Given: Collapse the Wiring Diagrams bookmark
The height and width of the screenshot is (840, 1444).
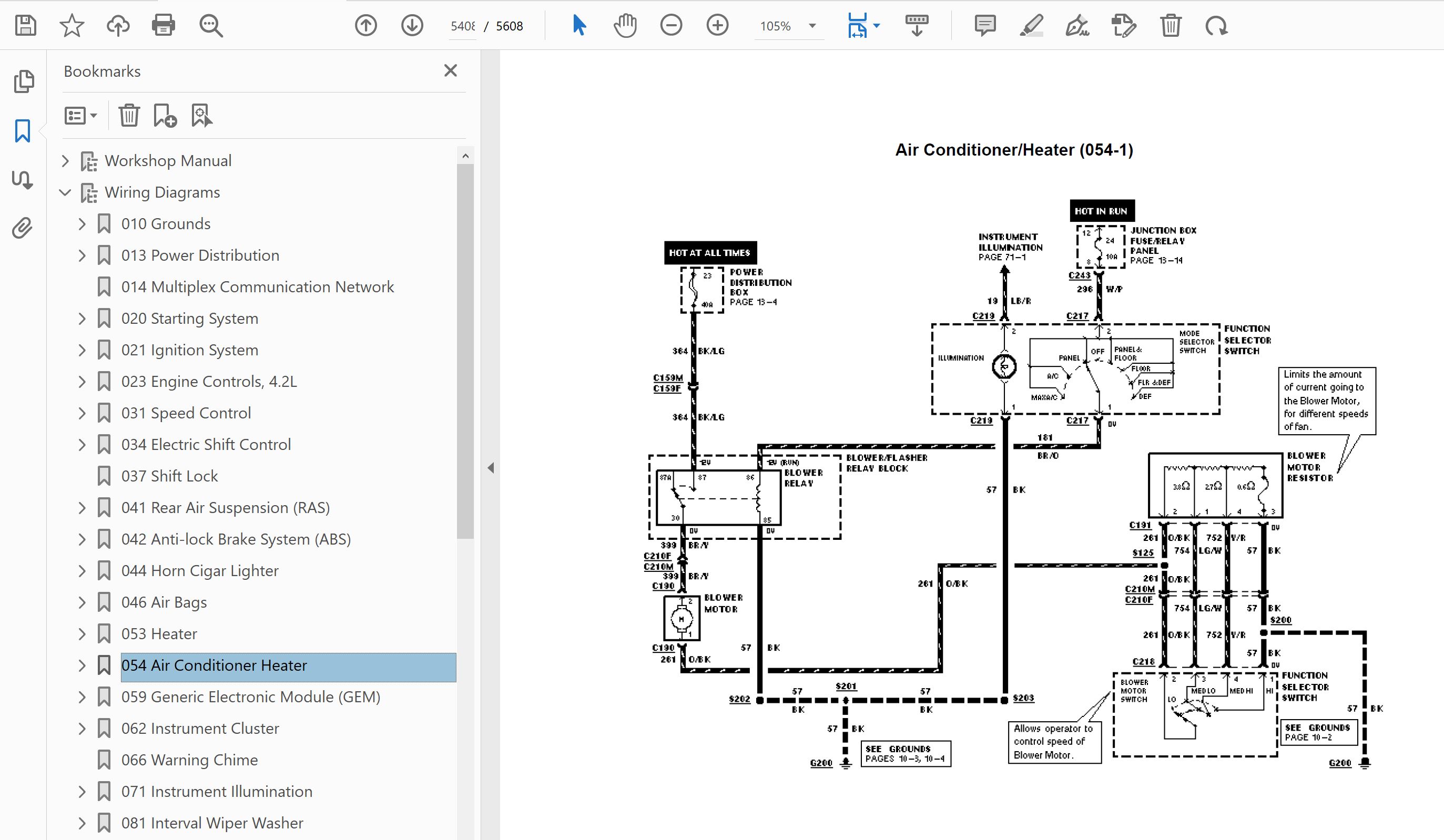Looking at the screenshot, I should click(65, 192).
